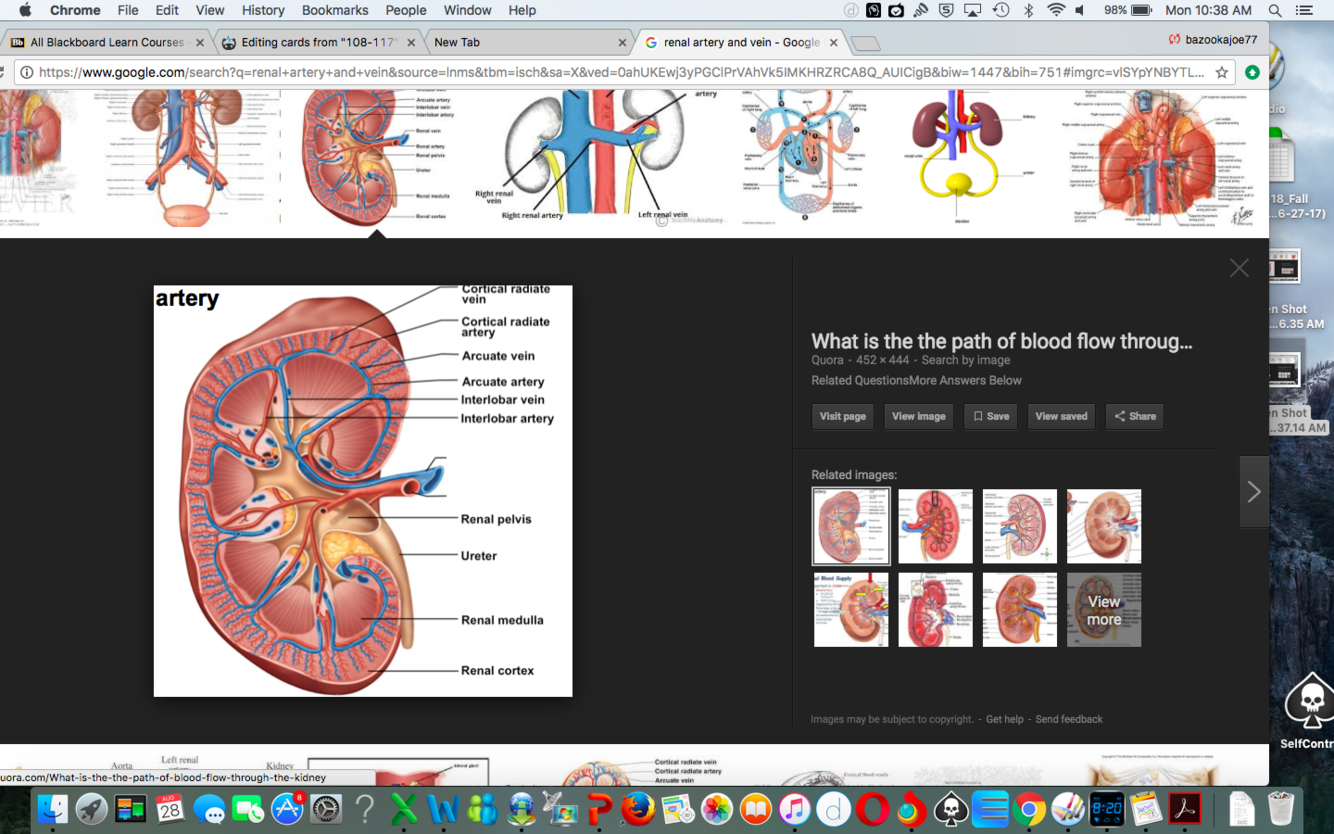This screenshot has width=1334, height=834.
Task: Click the Search by image link
Action: tap(966, 360)
